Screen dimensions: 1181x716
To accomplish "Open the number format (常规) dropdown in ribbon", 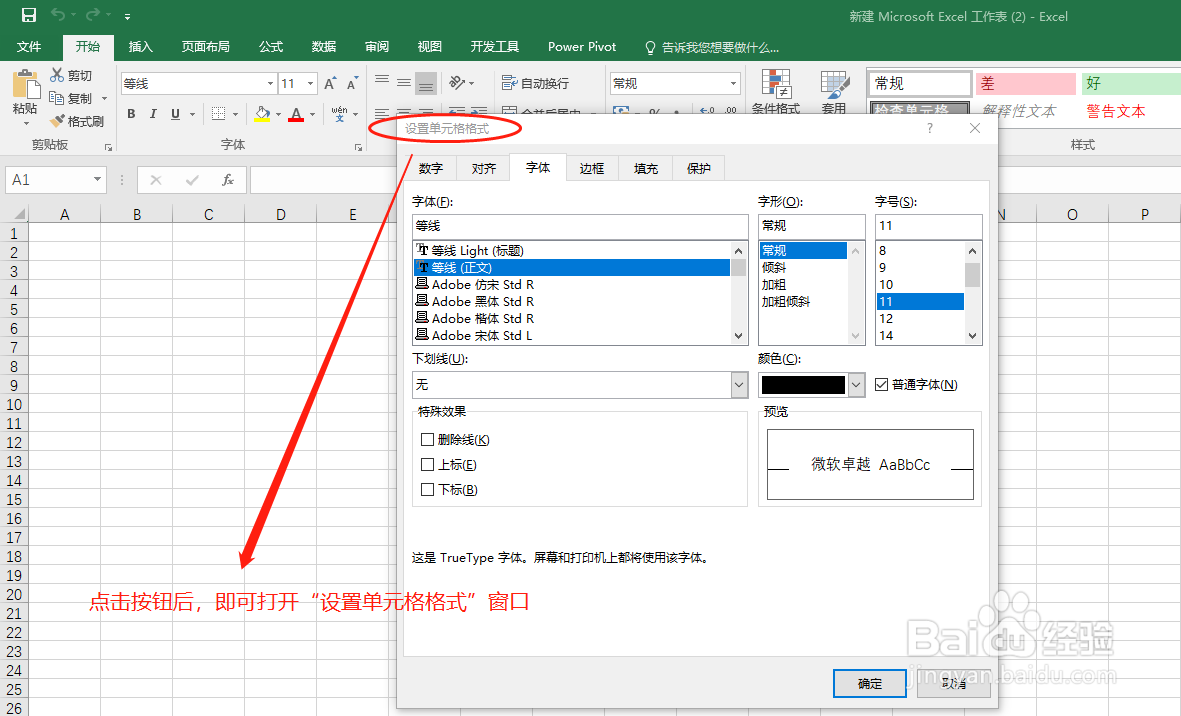I will click(733, 84).
